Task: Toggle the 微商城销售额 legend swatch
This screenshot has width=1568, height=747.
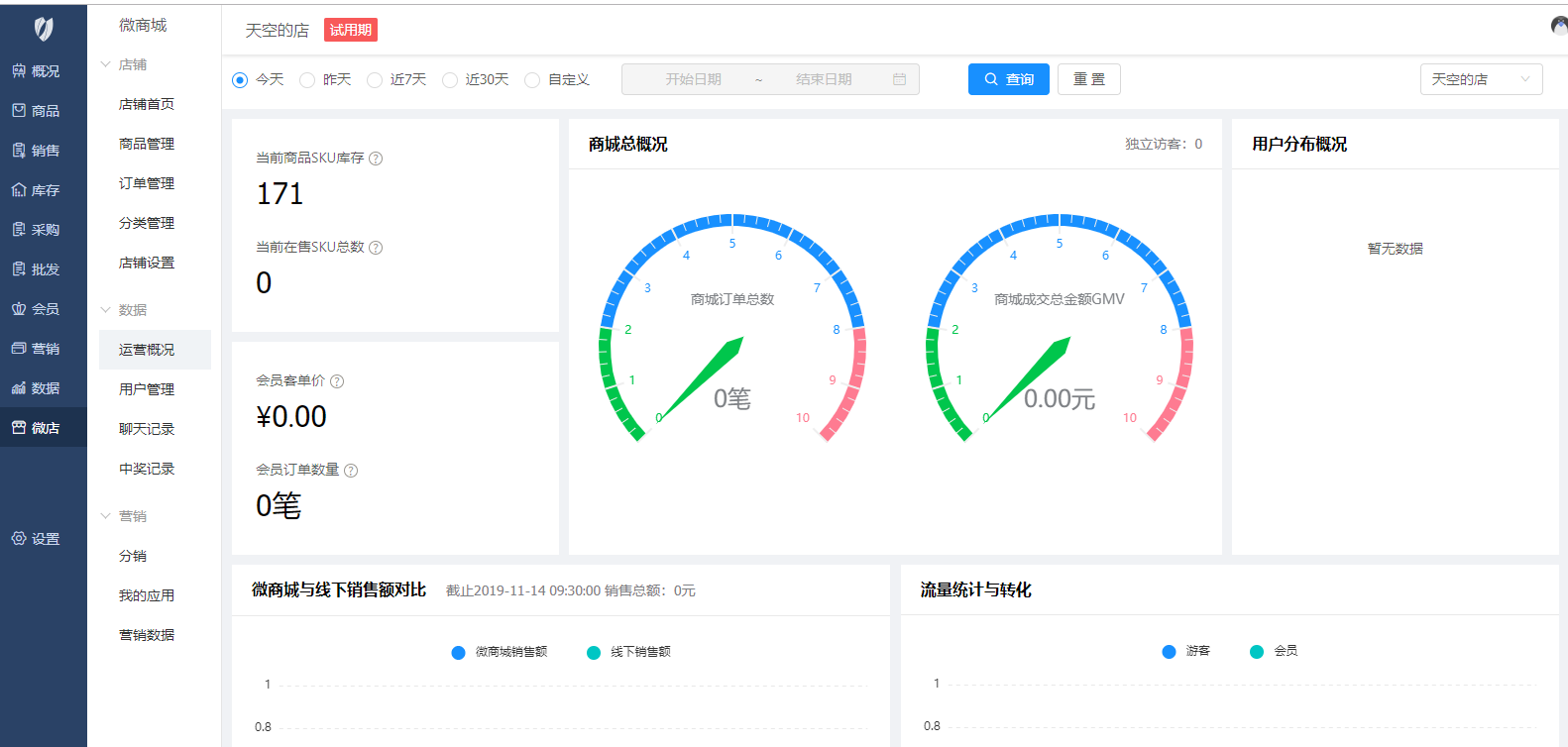Action: point(458,652)
